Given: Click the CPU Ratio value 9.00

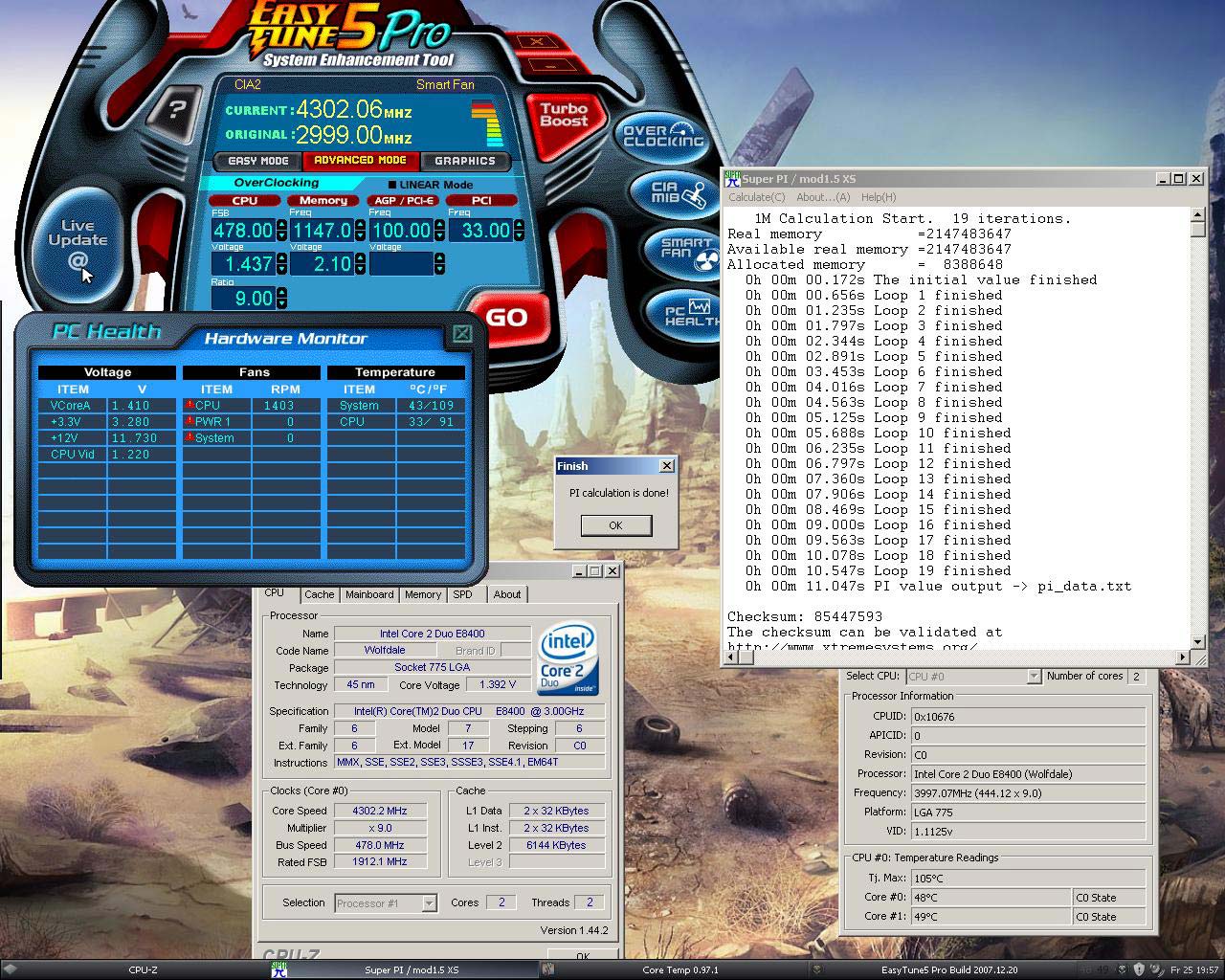Looking at the screenshot, I should point(243,298).
